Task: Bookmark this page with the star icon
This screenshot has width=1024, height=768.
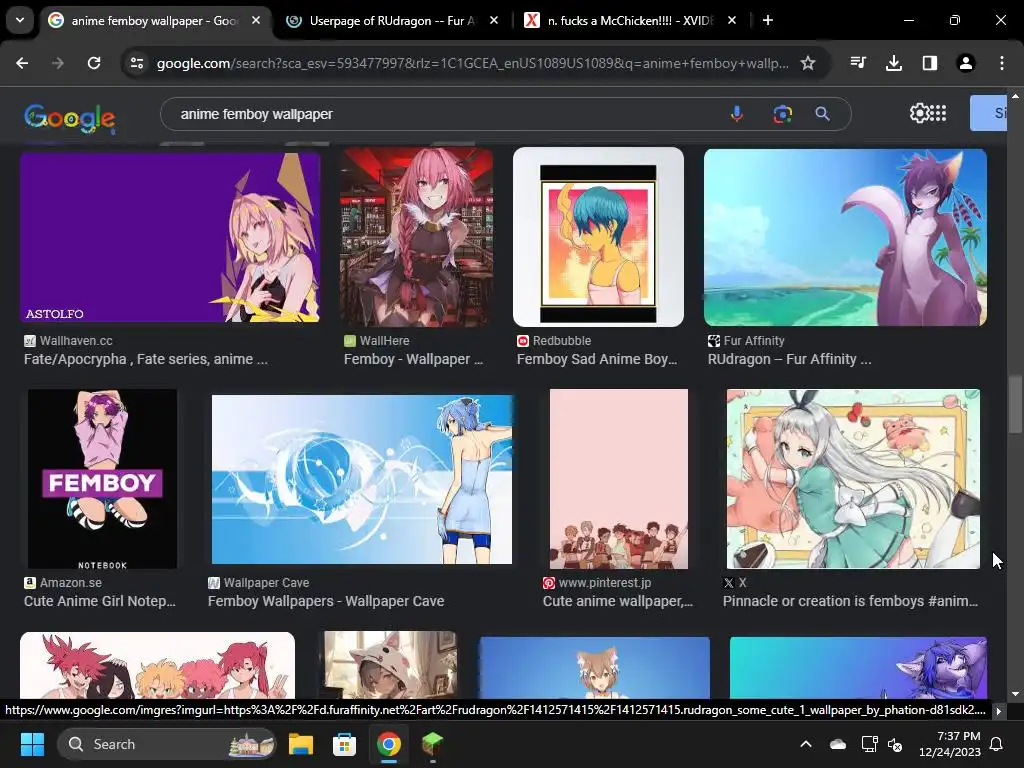Action: point(808,63)
